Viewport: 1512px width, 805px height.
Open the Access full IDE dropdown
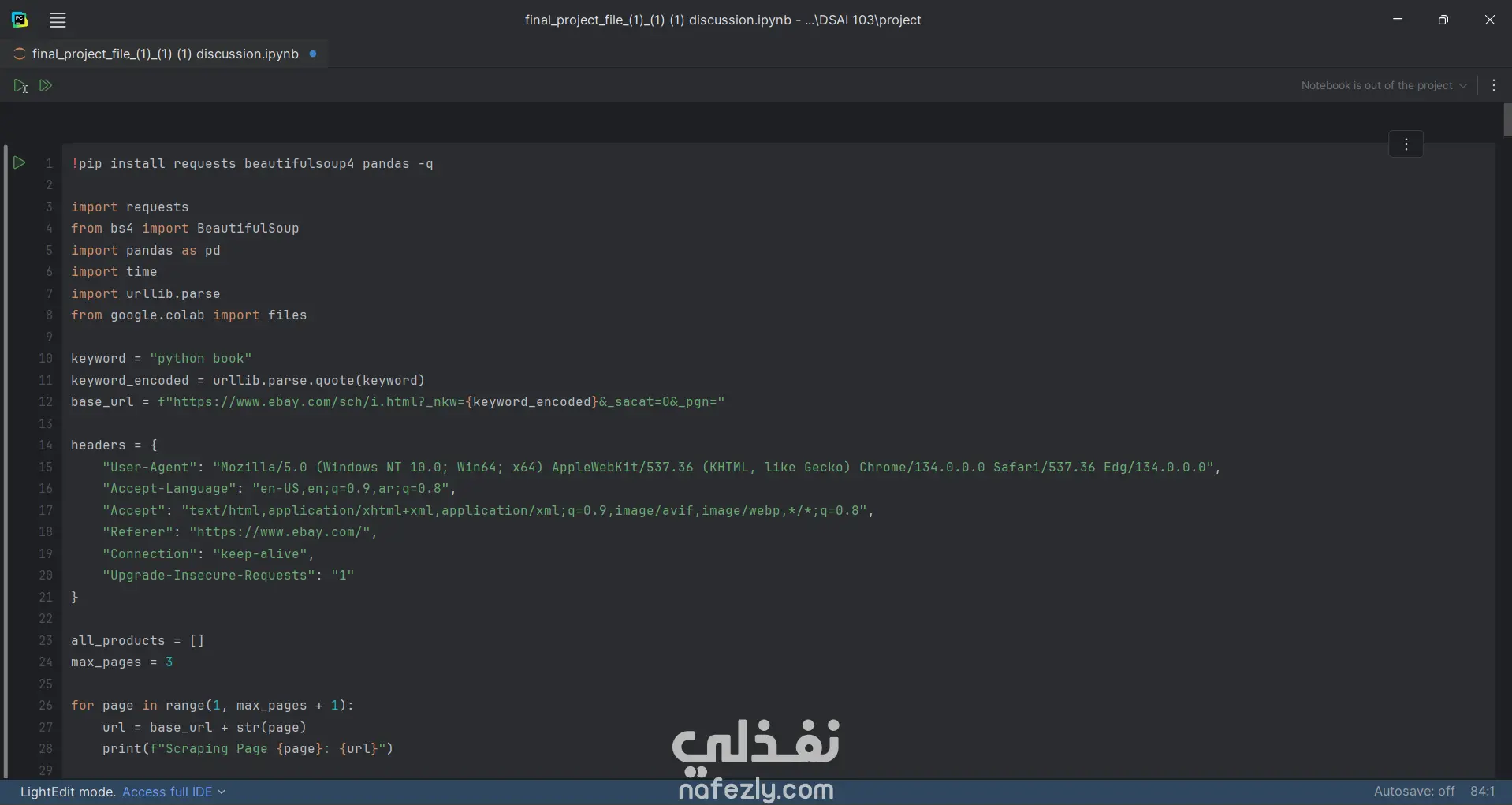point(173,792)
